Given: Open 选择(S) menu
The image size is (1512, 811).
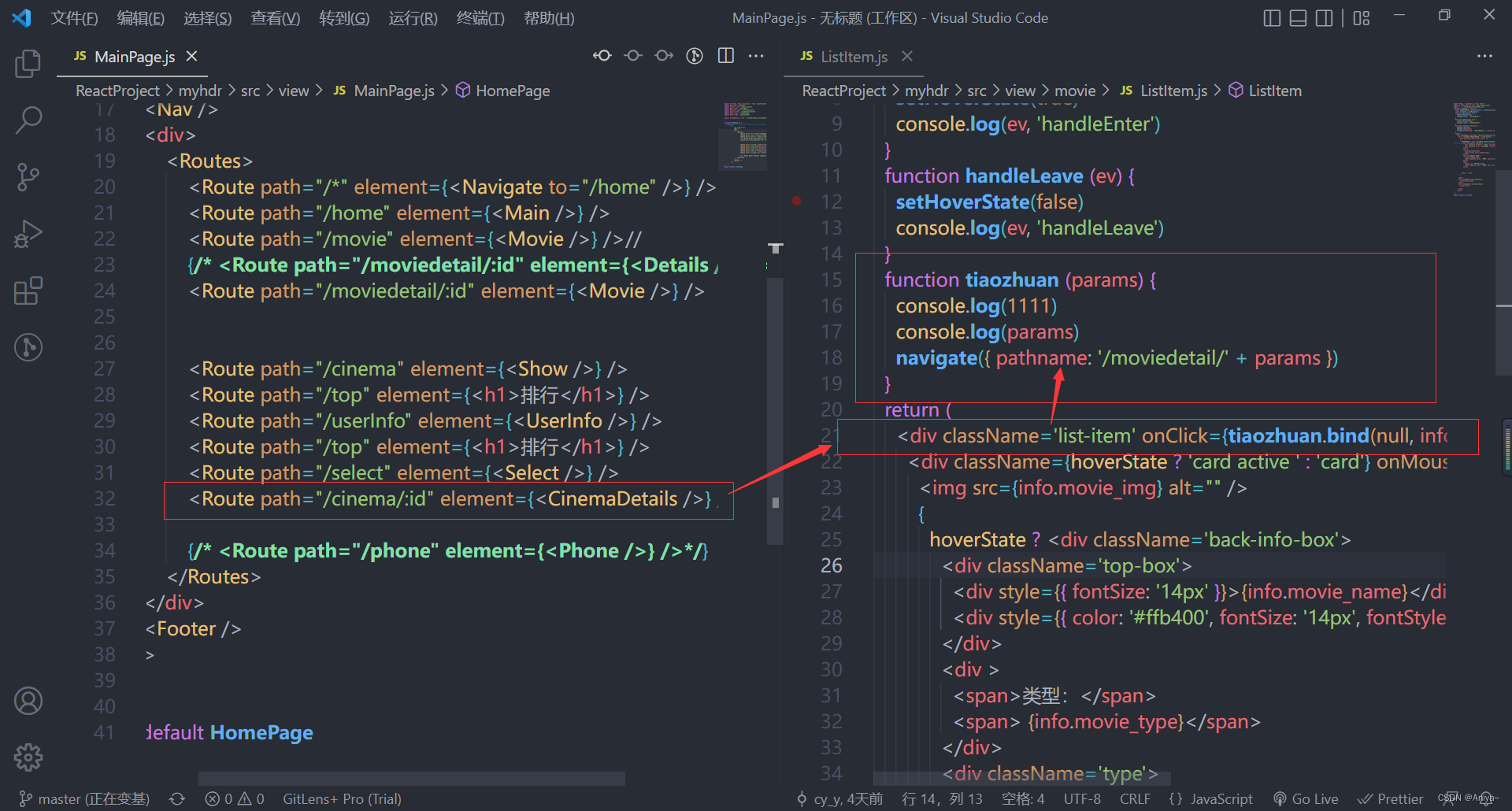Looking at the screenshot, I should click(x=208, y=18).
